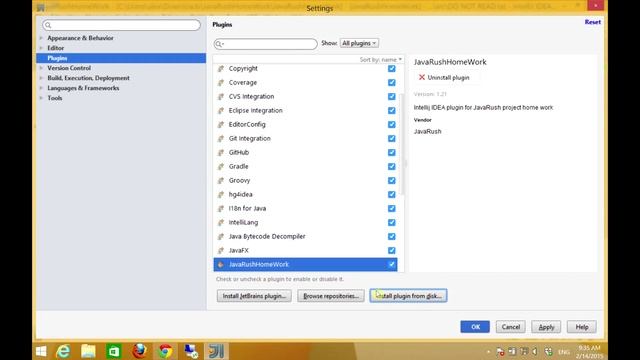The height and width of the screenshot is (360, 640).
Task: Disable the Coverage plugin checkbox
Action: pos(391,82)
